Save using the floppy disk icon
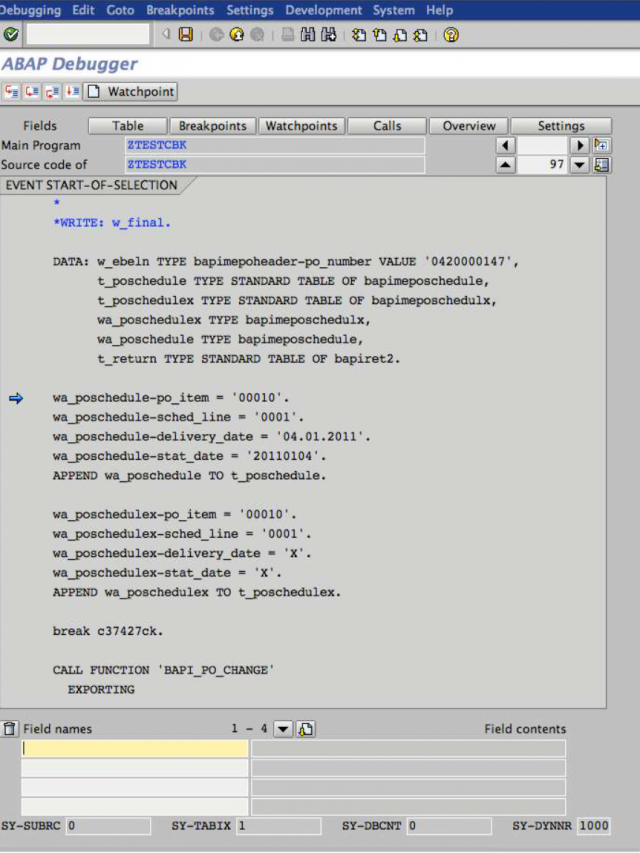The height and width of the screenshot is (853, 640). point(186,35)
